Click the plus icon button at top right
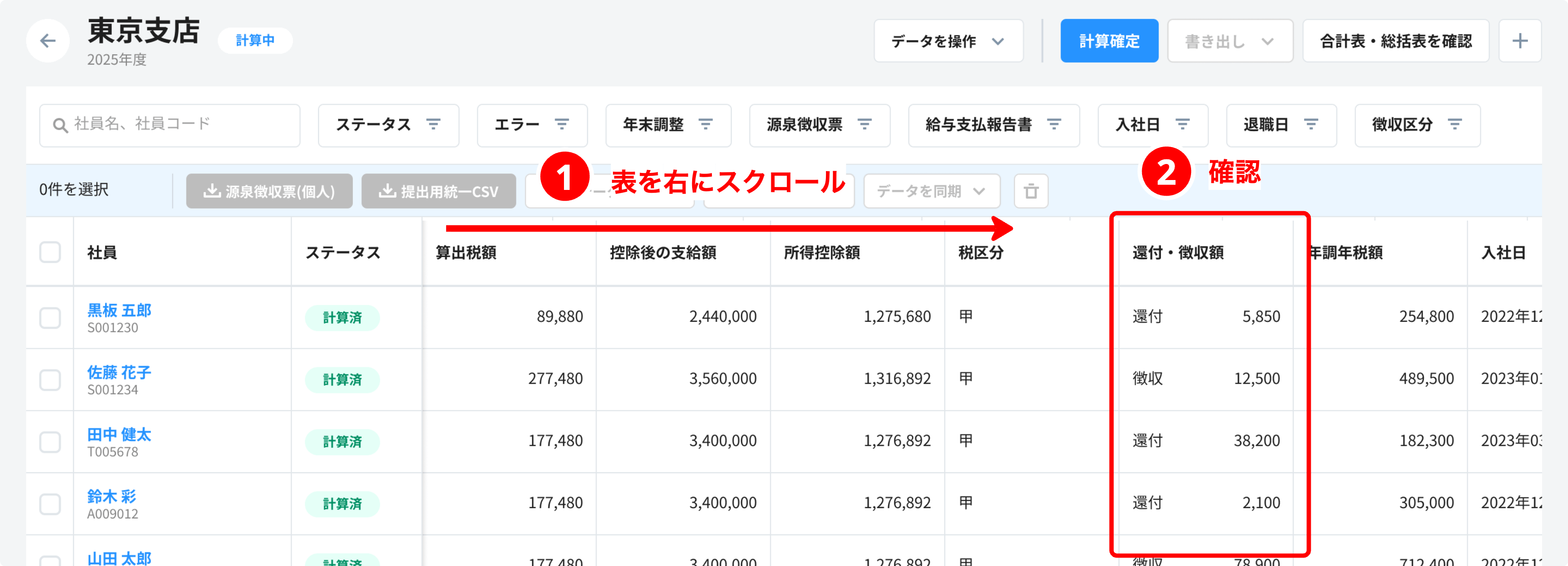 coord(1520,41)
